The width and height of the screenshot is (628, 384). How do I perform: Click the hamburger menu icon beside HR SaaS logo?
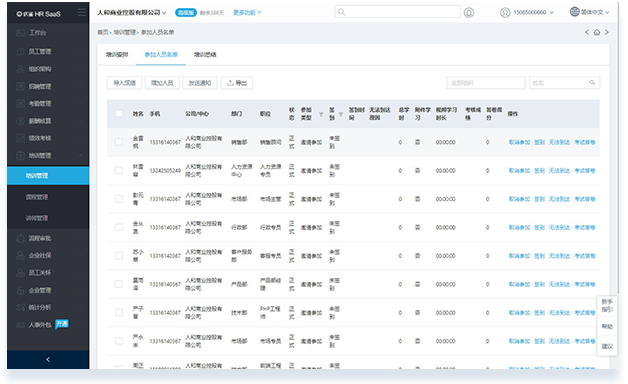pos(82,13)
